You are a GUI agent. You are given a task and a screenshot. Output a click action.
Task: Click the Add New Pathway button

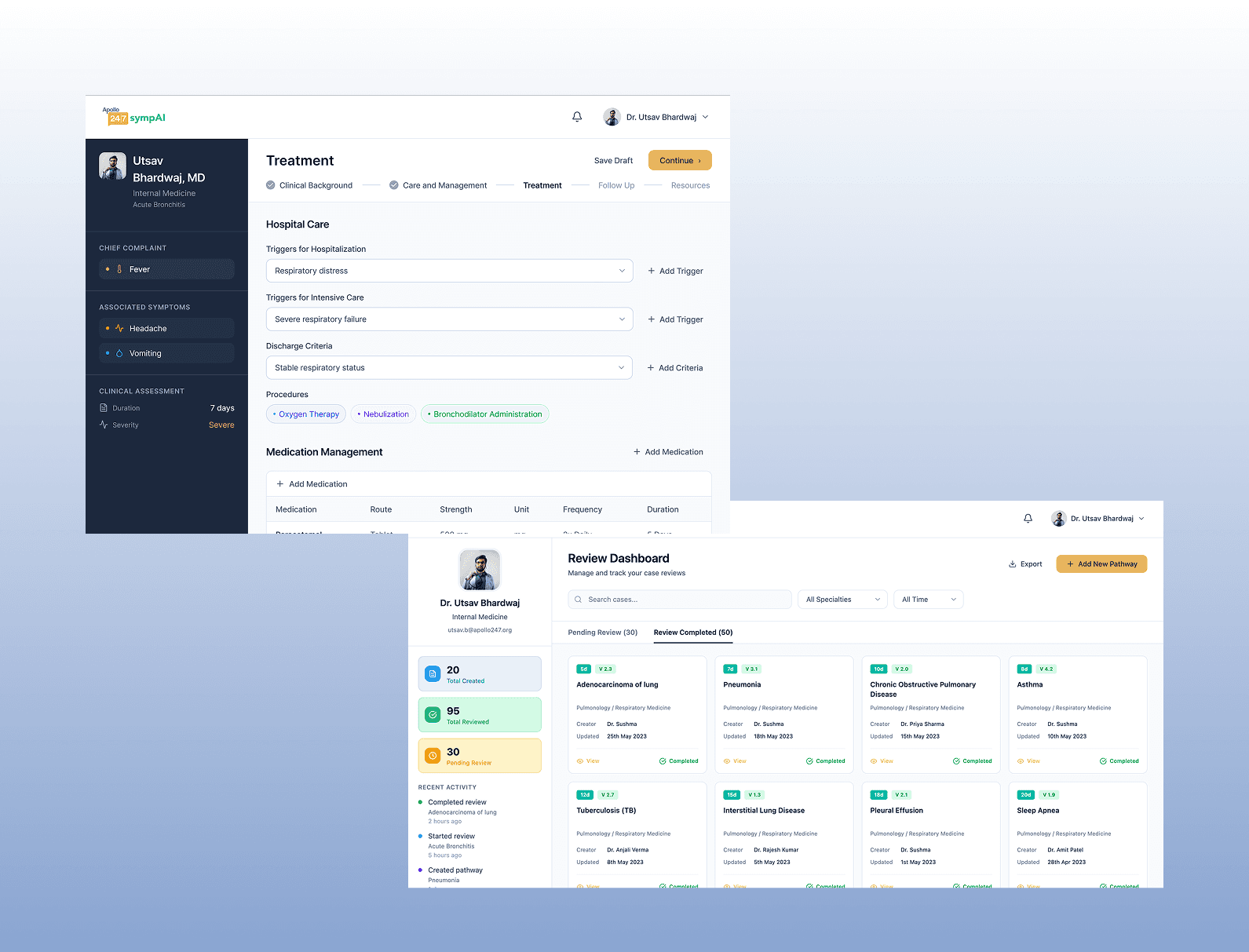tap(1101, 564)
